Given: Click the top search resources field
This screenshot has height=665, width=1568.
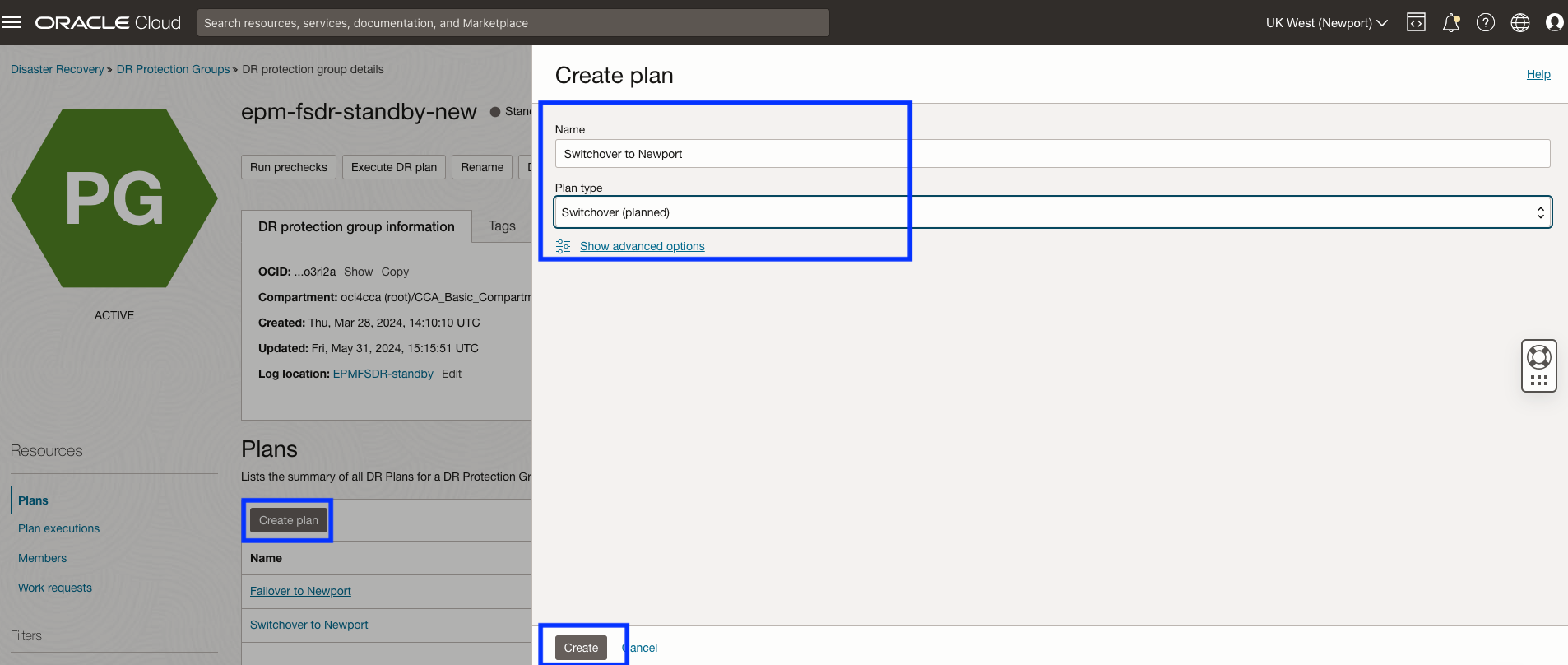Looking at the screenshot, I should [513, 23].
